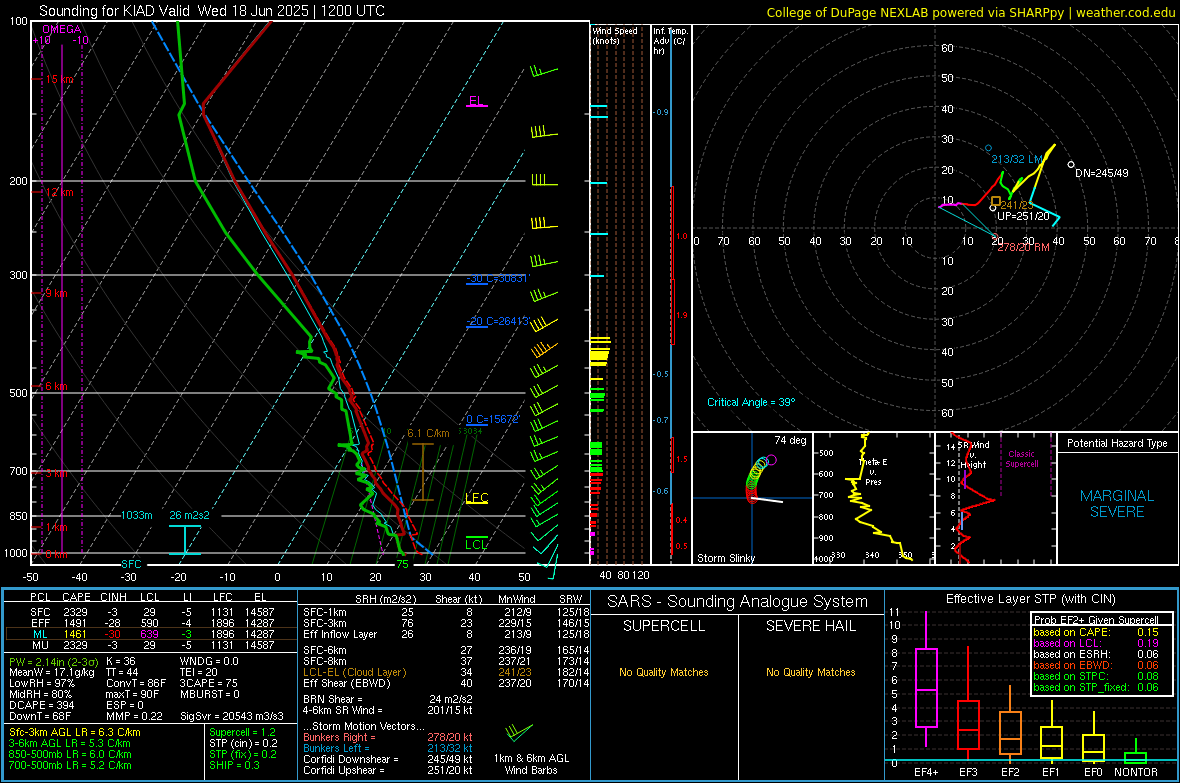Click the Critical Angle = 39° text
Viewport: 1180px width, 783px height.
pos(751,402)
